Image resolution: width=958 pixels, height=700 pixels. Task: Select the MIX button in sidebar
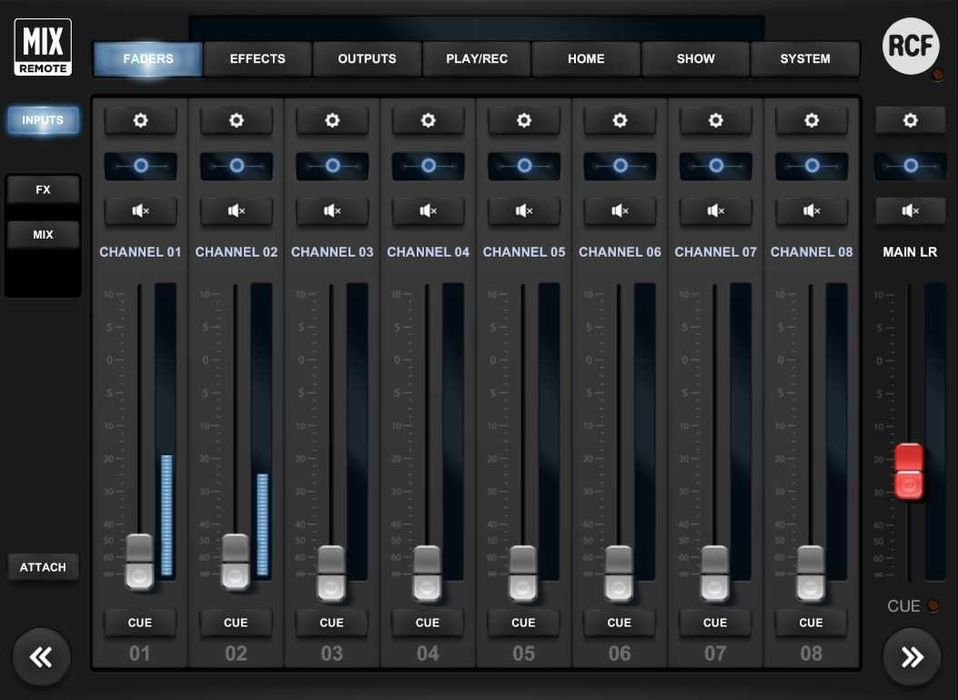43,235
